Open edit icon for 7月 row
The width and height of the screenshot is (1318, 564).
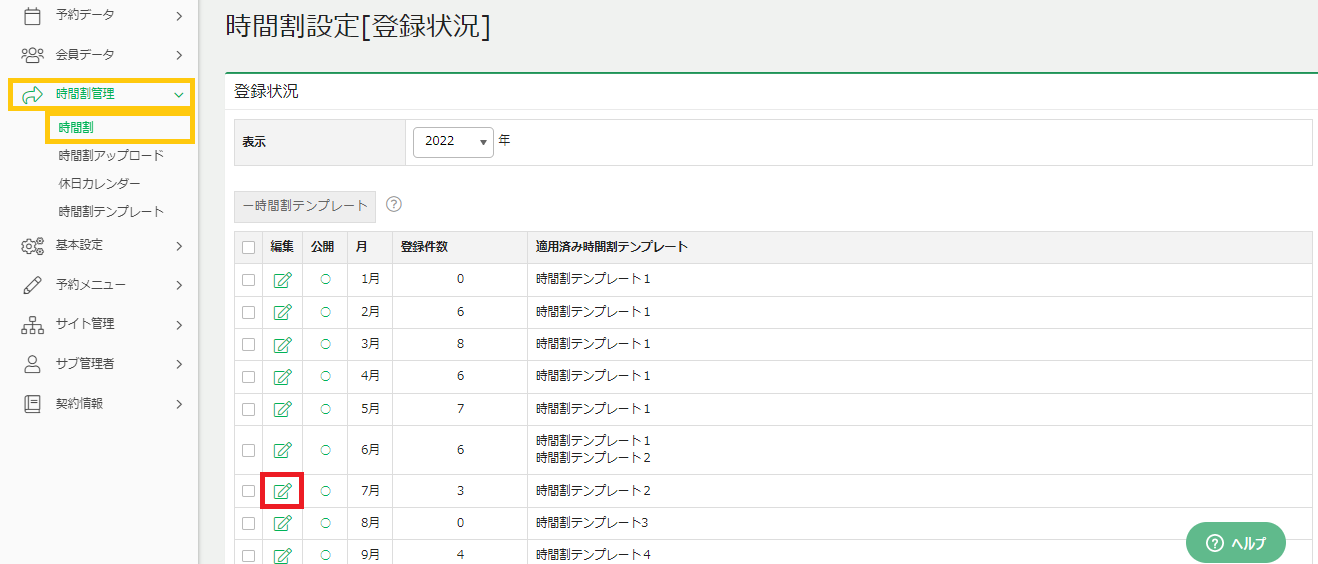click(282, 491)
